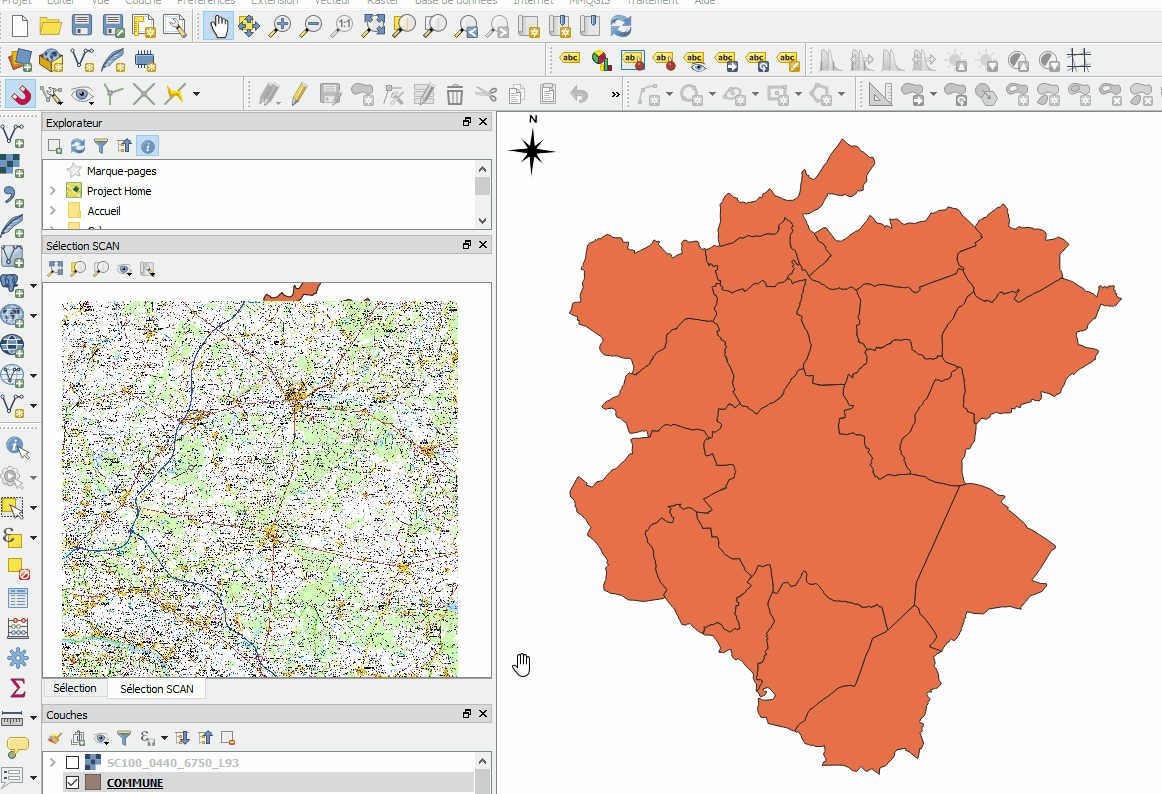Toggle show or hide labels
This screenshot has height=794, width=1162.
[x=694, y=61]
